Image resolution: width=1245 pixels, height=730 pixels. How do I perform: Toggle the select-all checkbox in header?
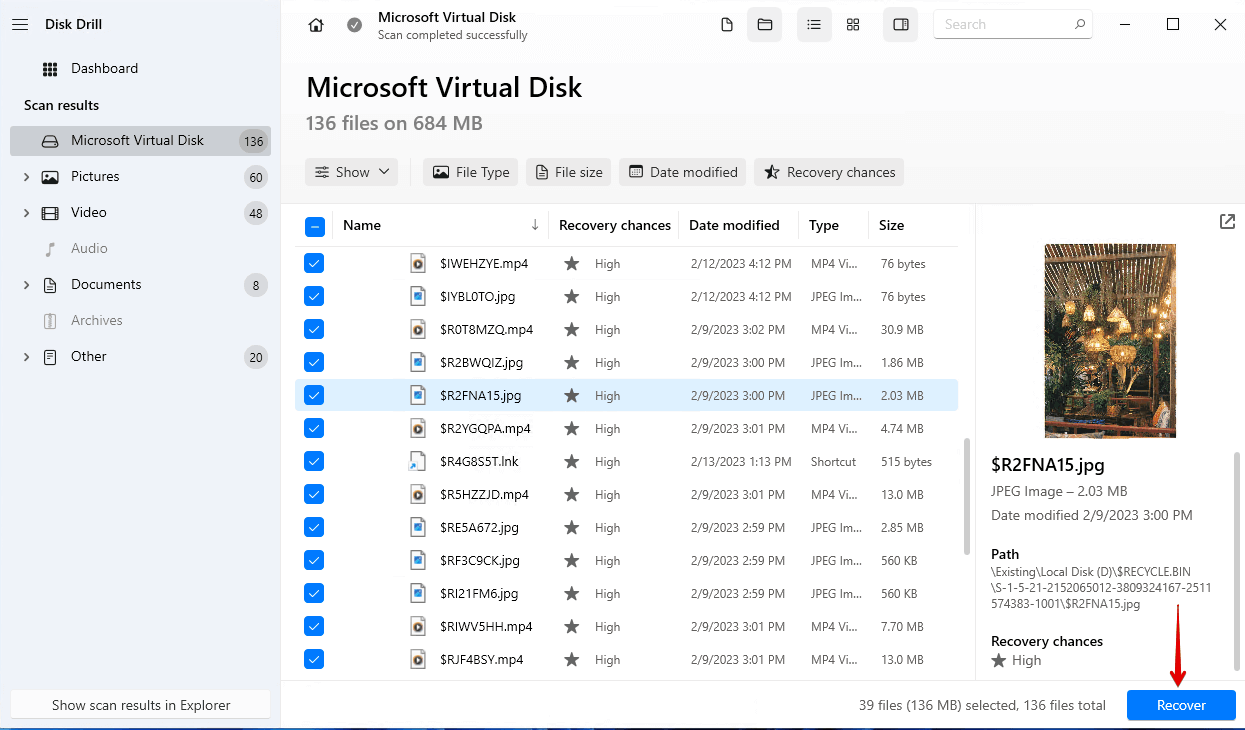(314, 226)
